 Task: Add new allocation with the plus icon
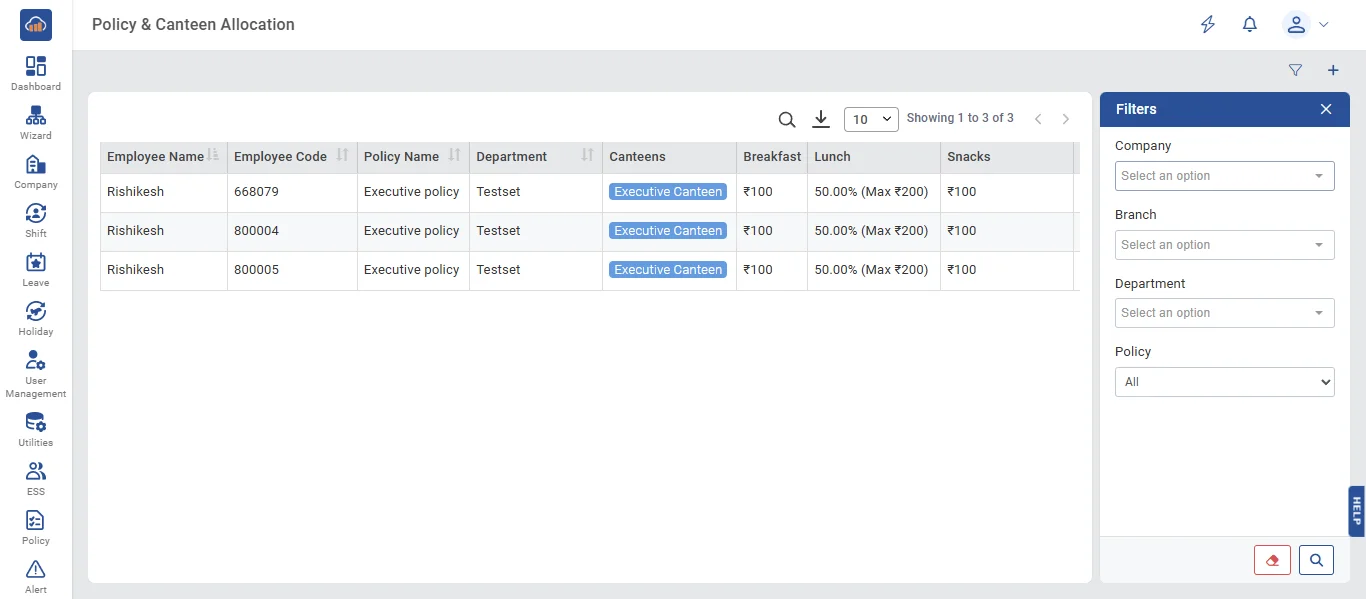tap(1333, 70)
